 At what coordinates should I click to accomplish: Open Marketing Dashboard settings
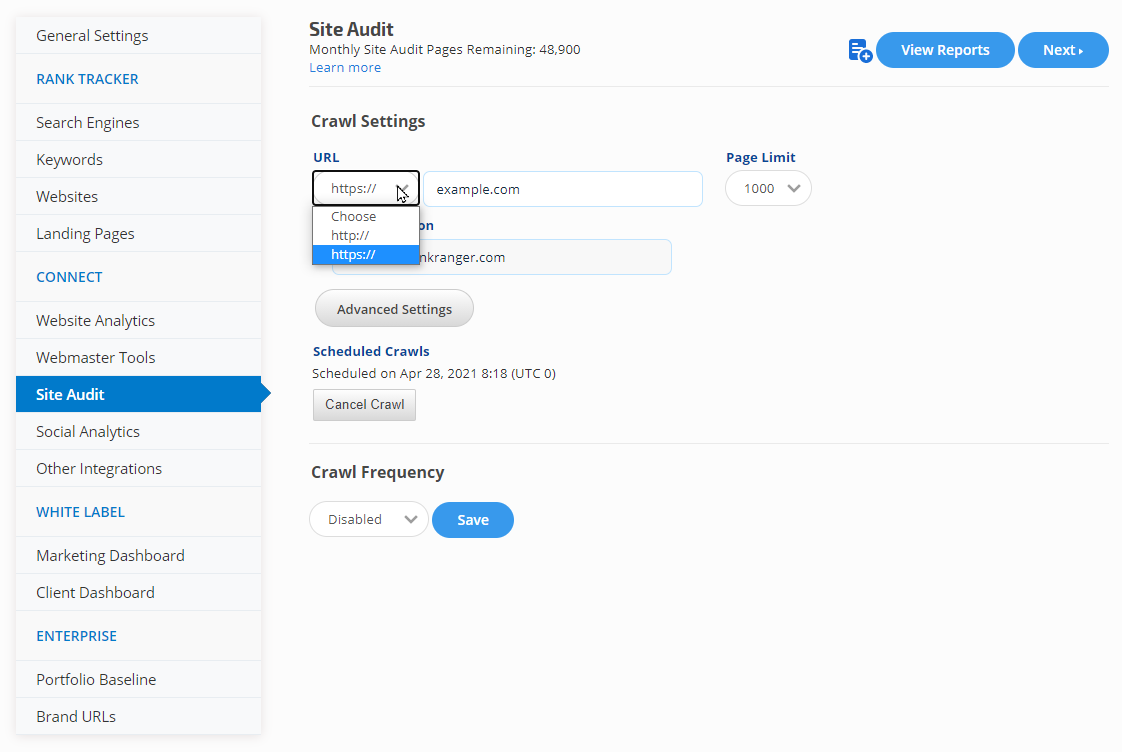[x=110, y=555]
